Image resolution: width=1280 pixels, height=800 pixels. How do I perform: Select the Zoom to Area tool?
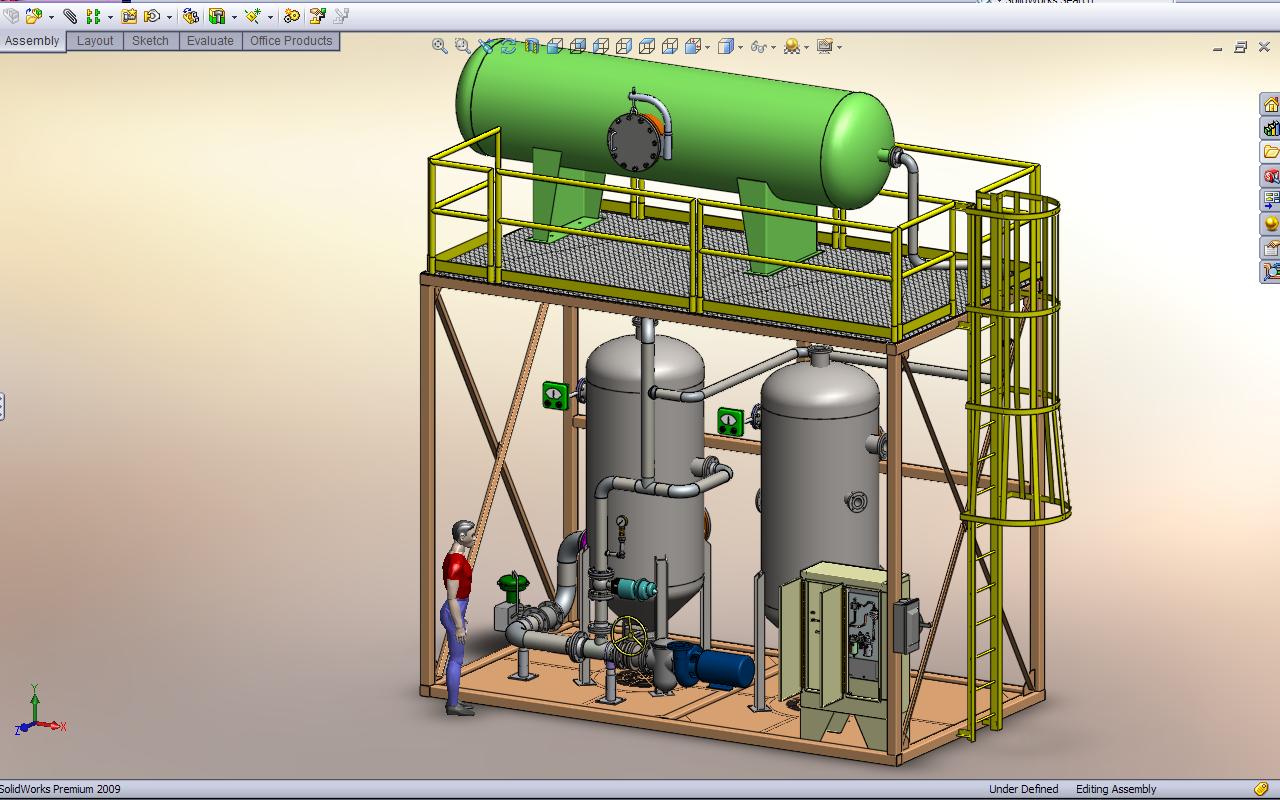point(463,46)
